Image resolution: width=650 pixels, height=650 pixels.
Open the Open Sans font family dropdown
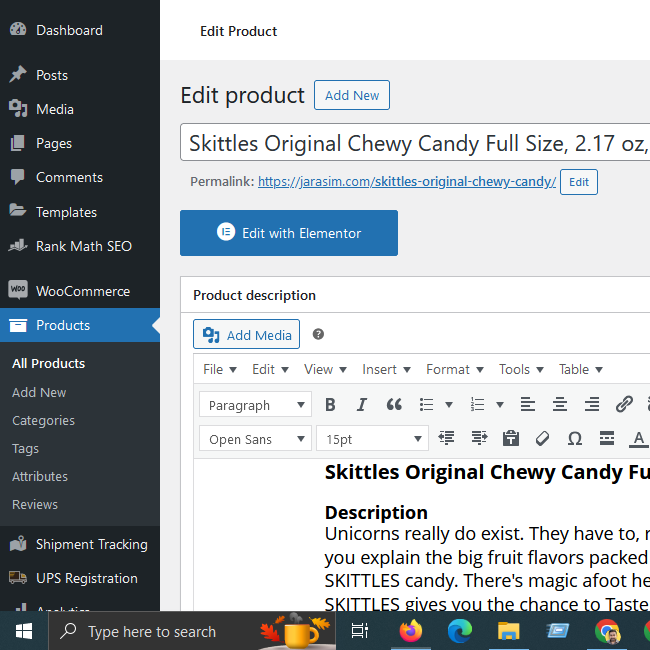(x=255, y=438)
